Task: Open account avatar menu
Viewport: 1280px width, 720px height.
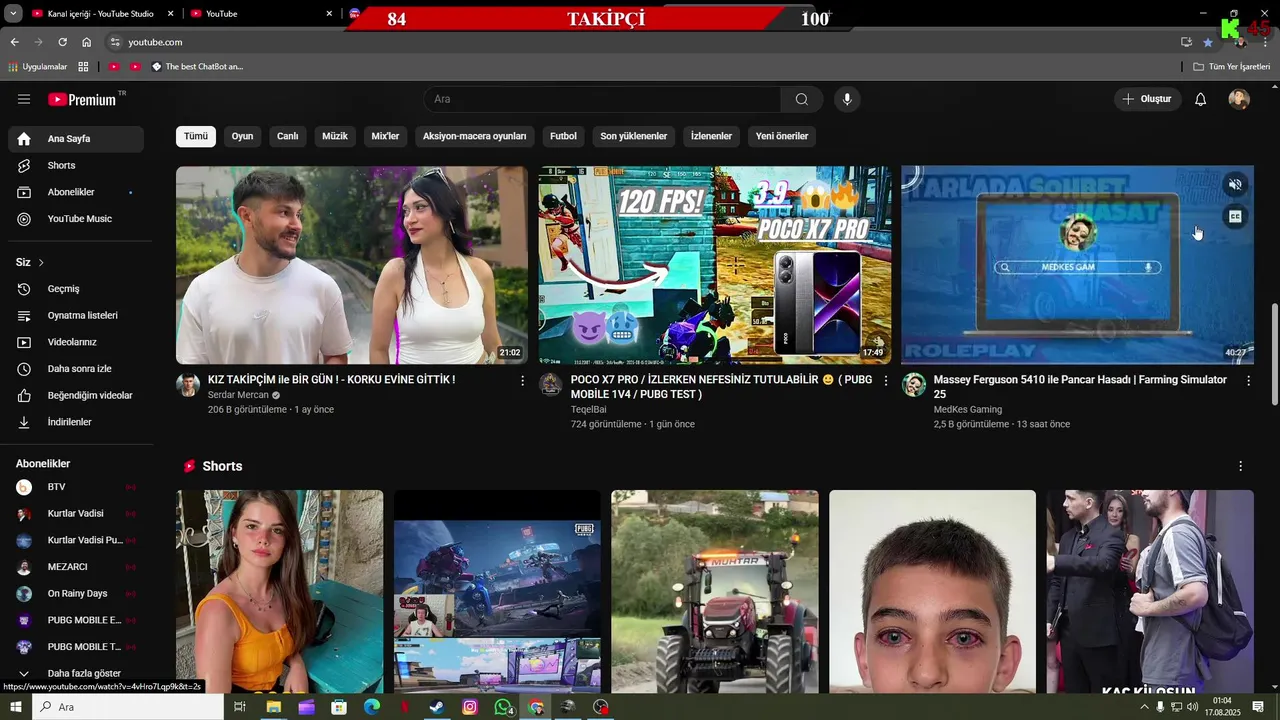Action: click(1239, 99)
